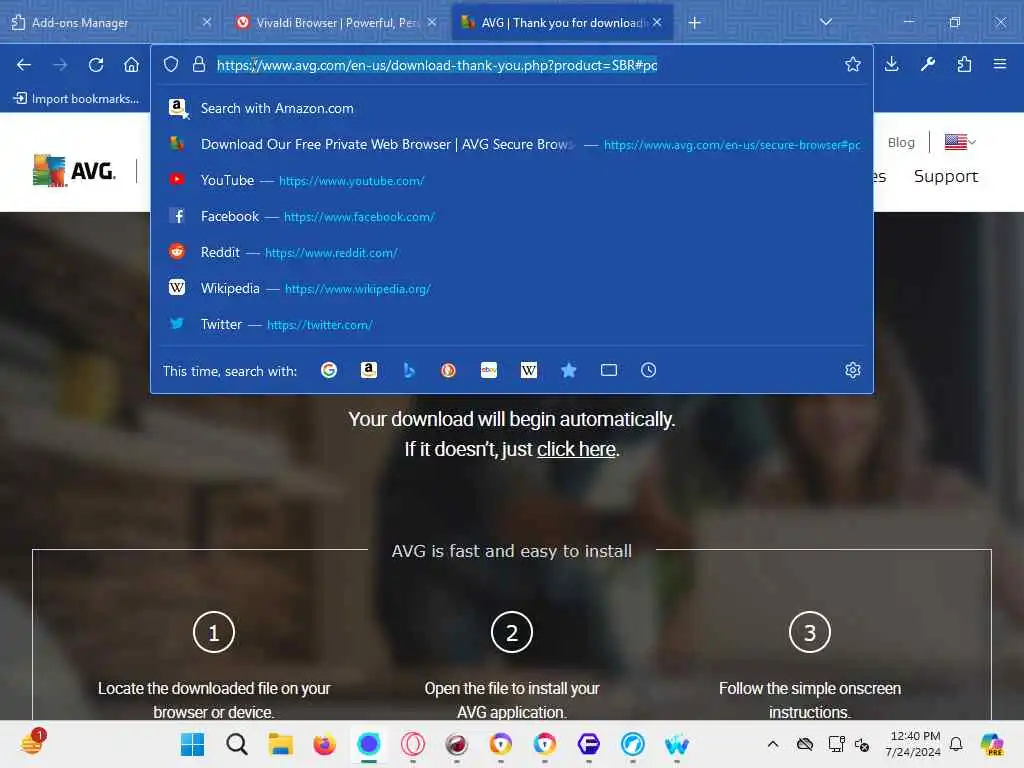Close the Vivaldi Browser tab
The image size is (1024, 768).
[x=432, y=22]
